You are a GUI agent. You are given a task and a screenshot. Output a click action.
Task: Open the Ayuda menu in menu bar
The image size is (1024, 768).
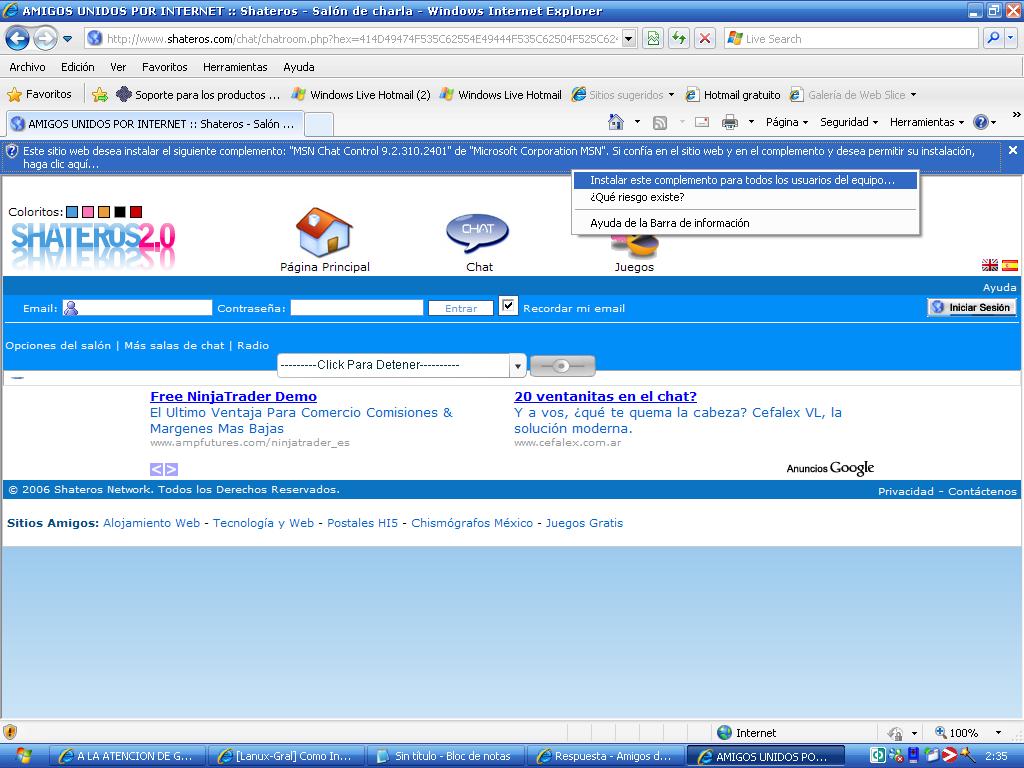[298, 67]
